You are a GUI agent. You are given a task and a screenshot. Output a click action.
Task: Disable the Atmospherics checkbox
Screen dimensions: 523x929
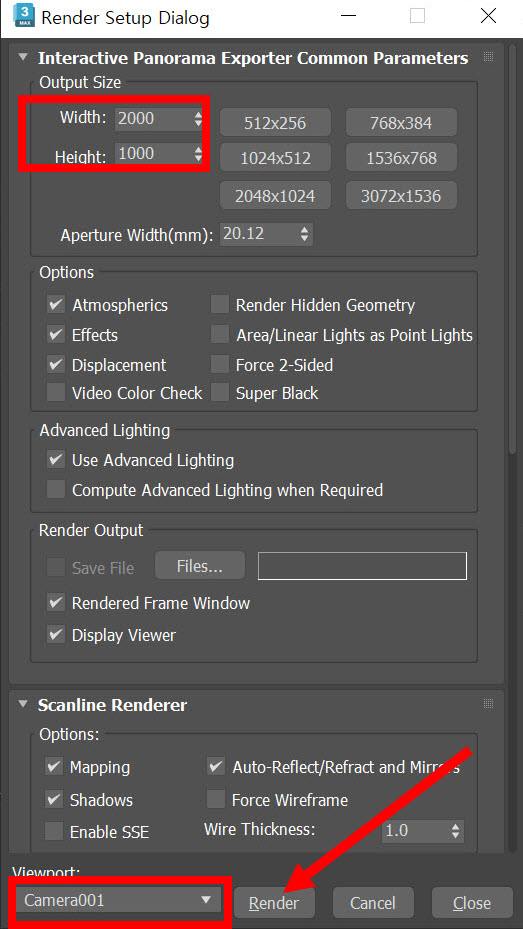pos(56,305)
